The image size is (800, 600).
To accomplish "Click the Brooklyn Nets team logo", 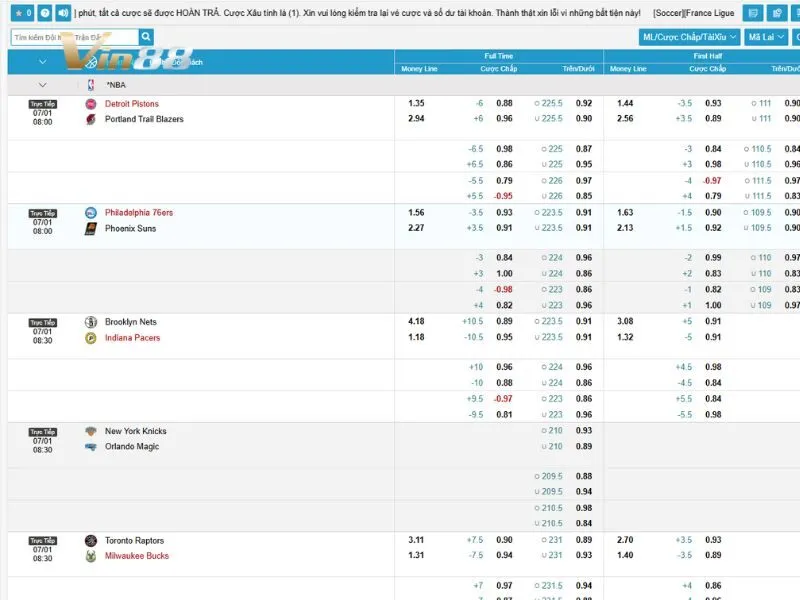I will coord(91,322).
